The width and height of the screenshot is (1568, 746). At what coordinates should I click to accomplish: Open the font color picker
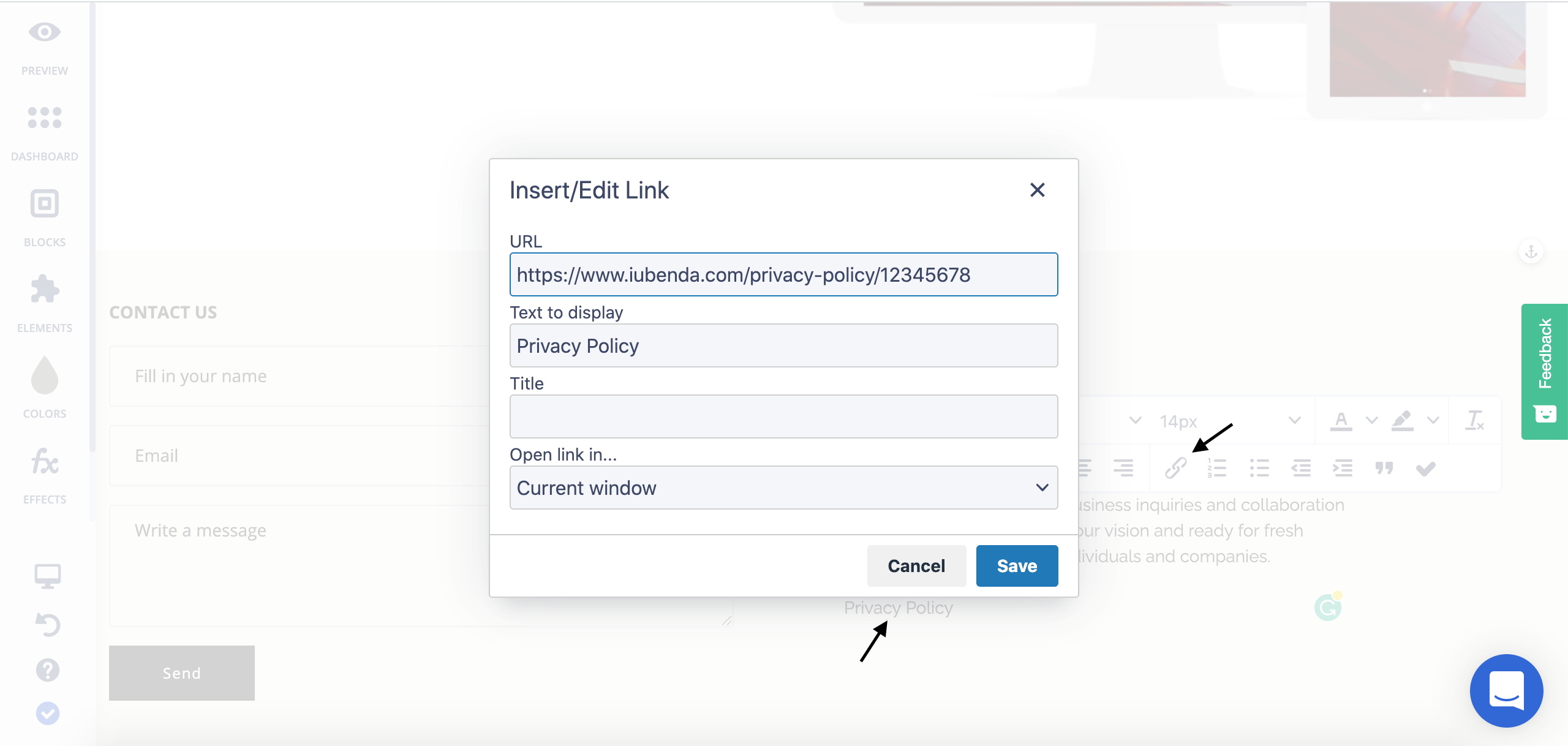click(x=1341, y=421)
